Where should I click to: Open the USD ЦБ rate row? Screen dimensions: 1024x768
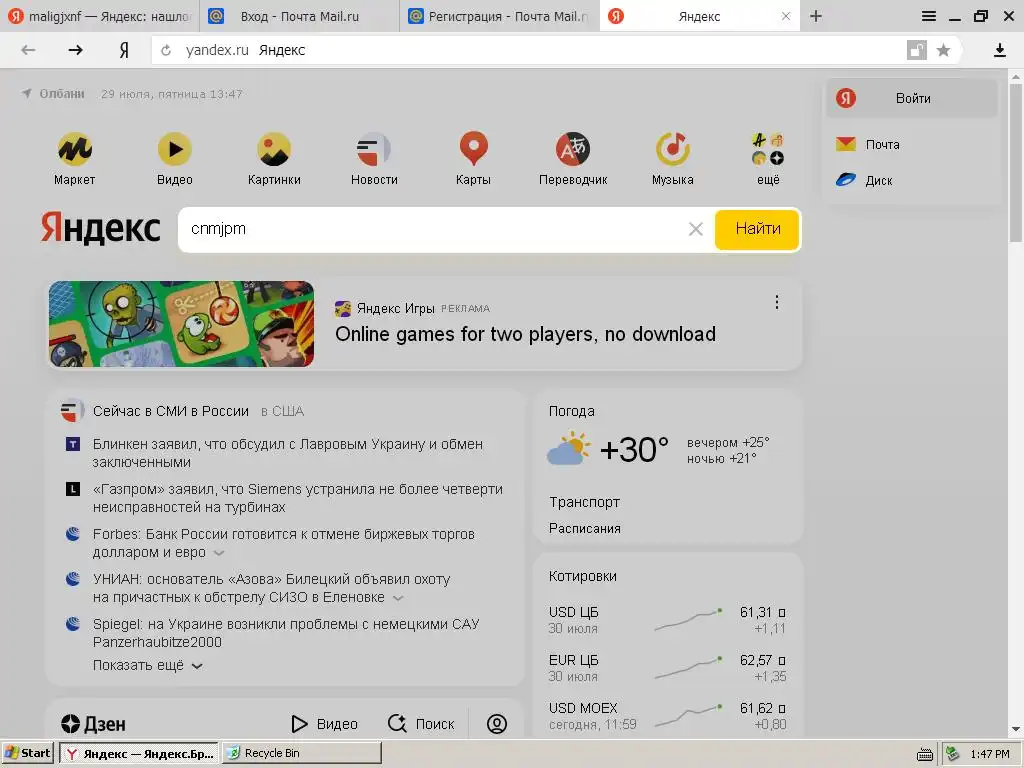click(667, 620)
